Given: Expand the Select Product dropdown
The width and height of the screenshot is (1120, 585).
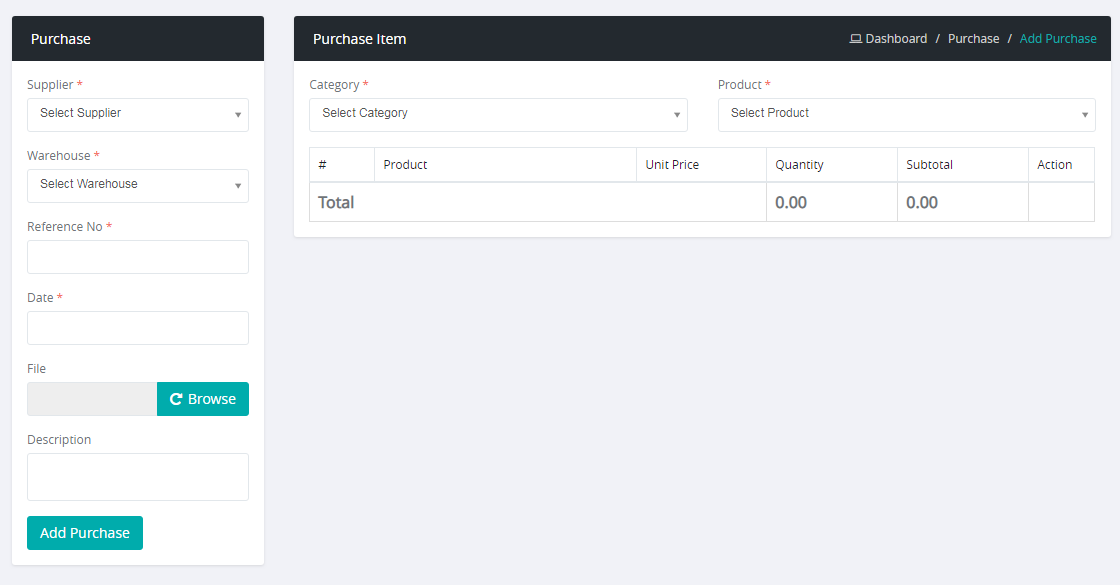Looking at the screenshot, I should (x=906, y=114).
